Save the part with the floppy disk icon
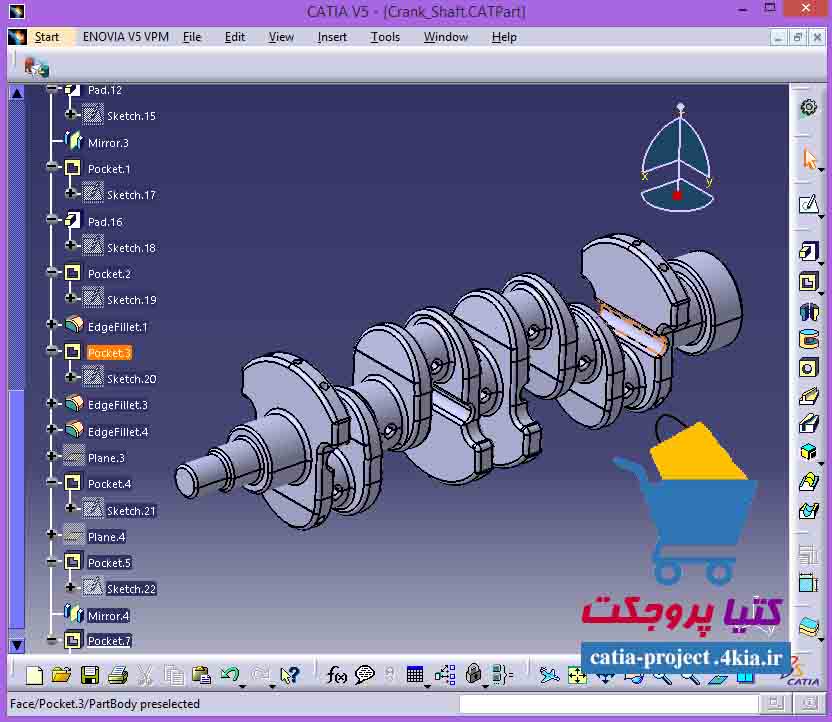Screen dimensions: 832x722 pos(90,675)
